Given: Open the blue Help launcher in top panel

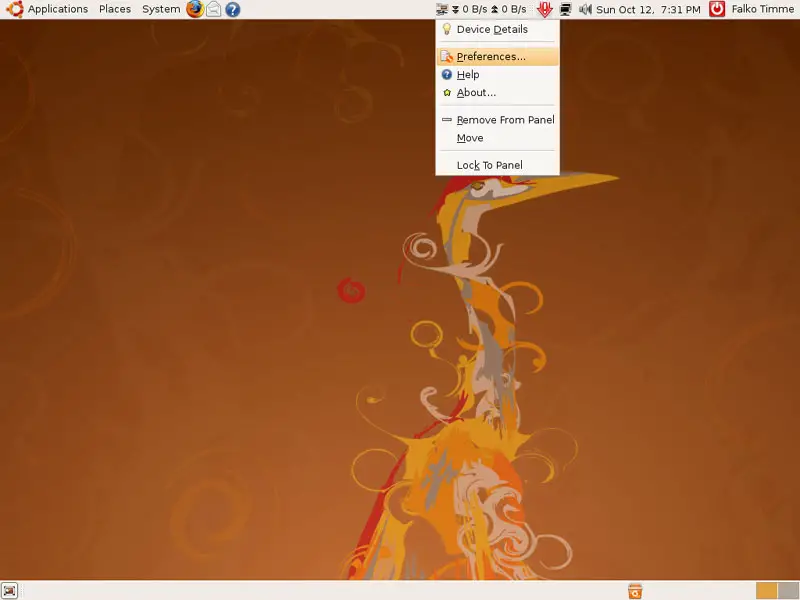Looking at the screenshot, I should [233, 9].
